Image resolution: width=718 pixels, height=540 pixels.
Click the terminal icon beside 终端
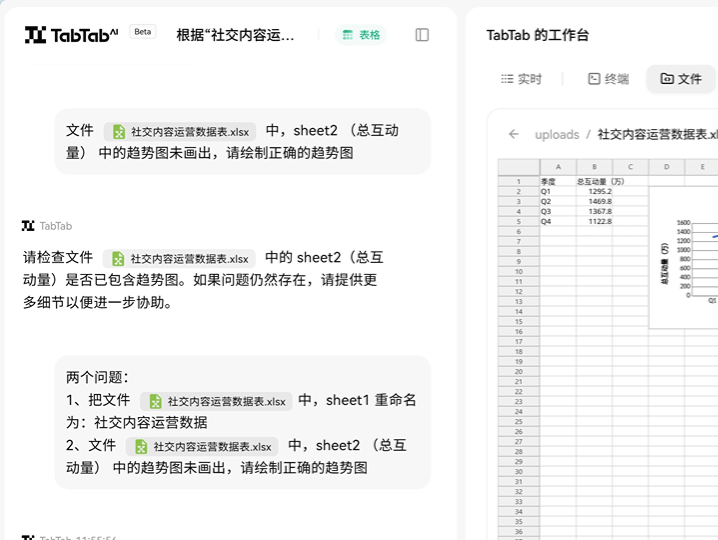(x=594, y=79)
